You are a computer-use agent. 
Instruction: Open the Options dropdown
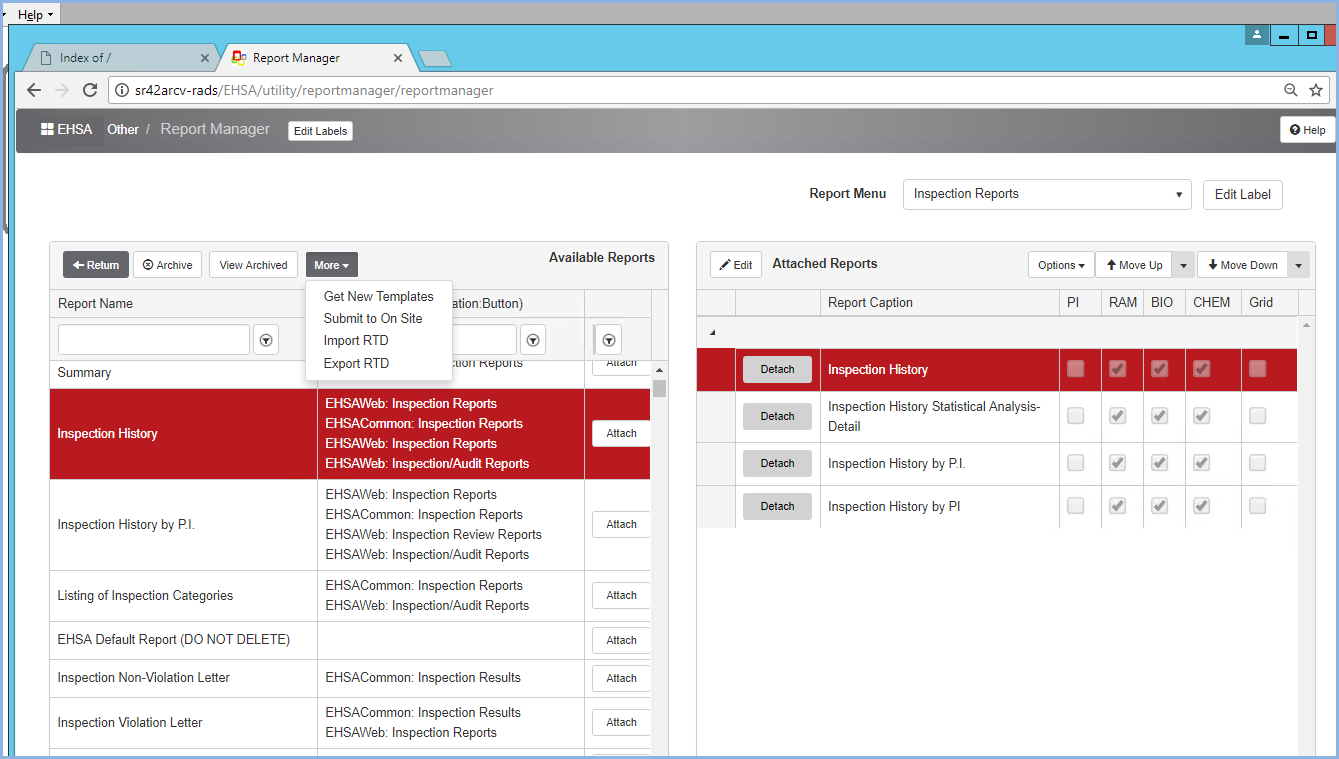click(x=1061, y=265)
